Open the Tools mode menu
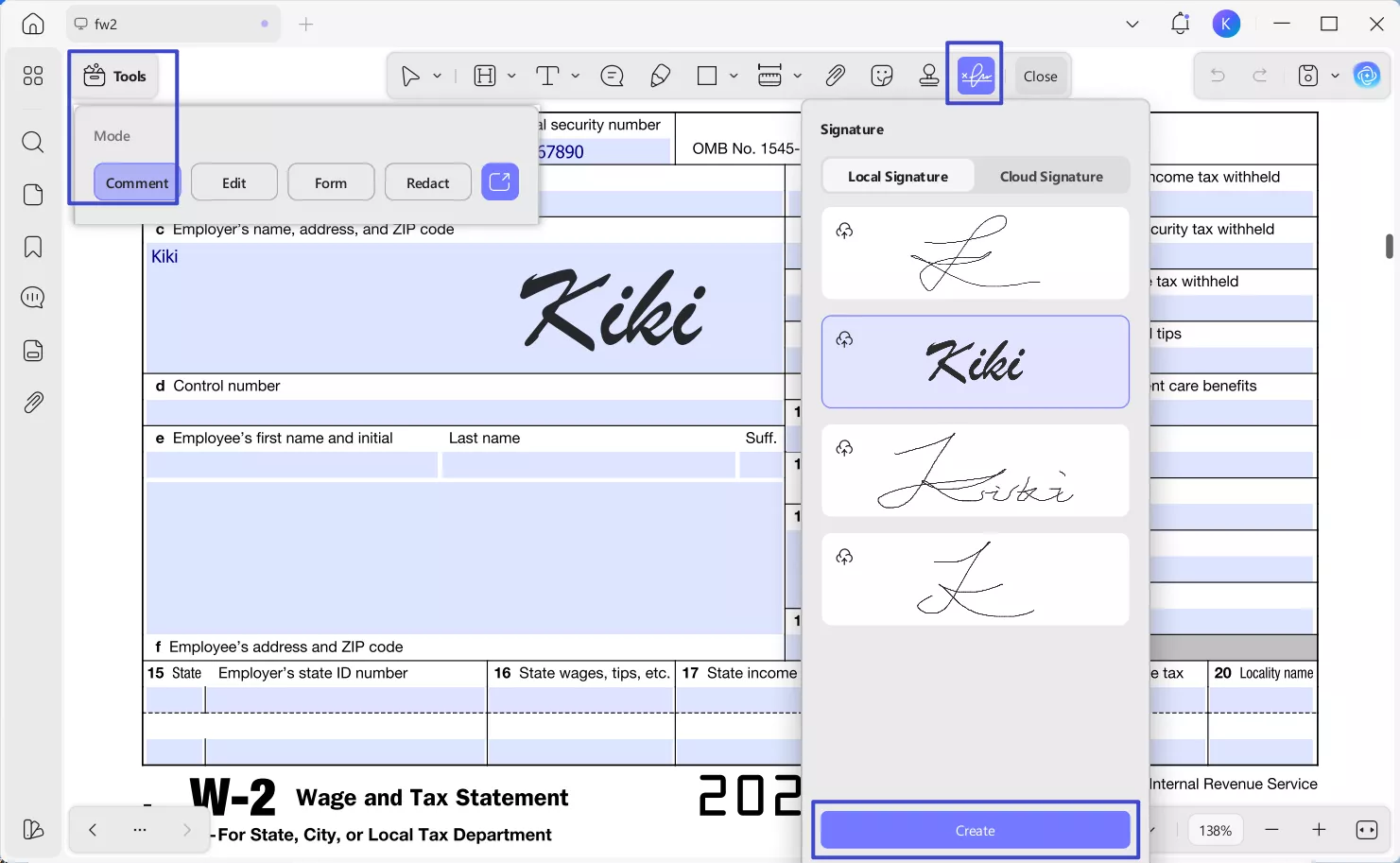 (x=115, y=77)
